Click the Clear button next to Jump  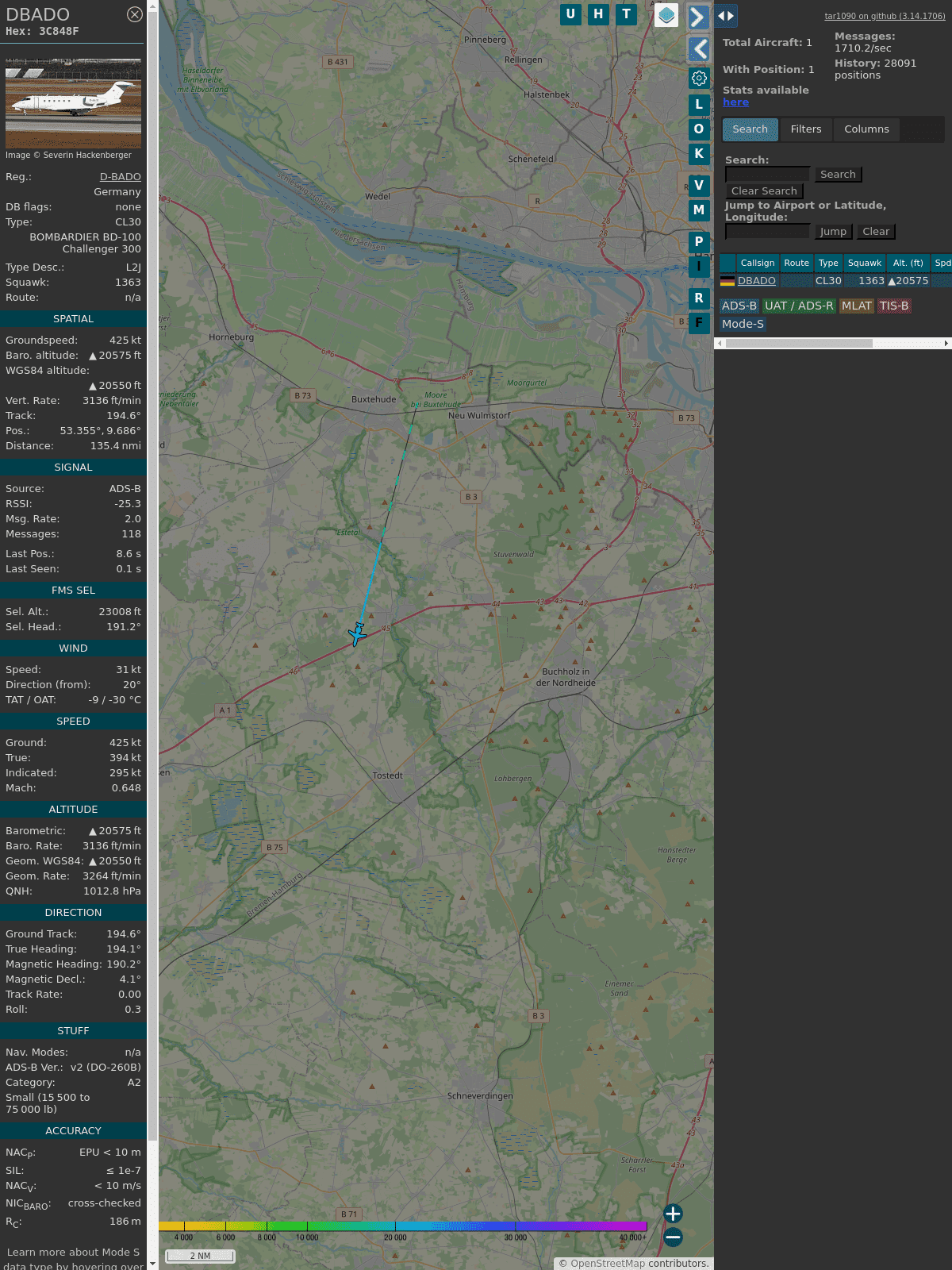click(x=876, y=232)
